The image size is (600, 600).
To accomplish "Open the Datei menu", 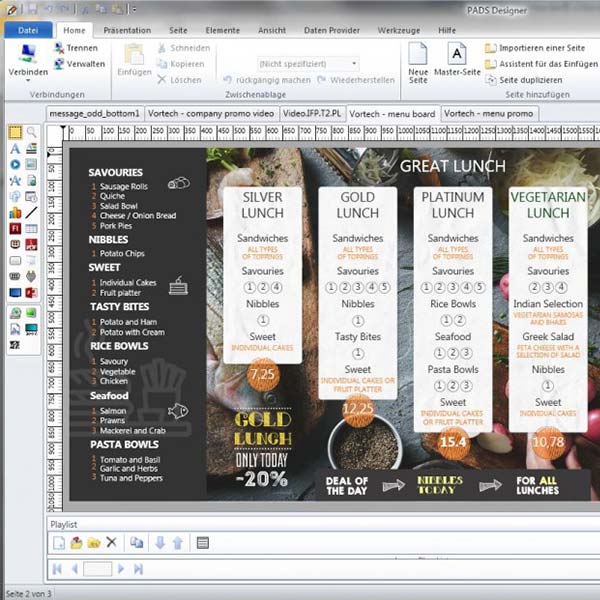I will (x=28, y=30).
